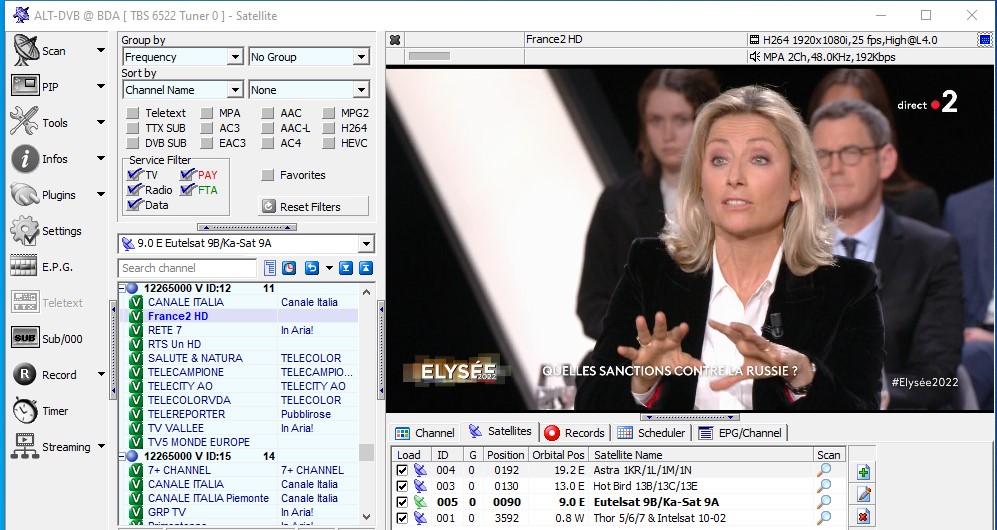The width and height of the screenshot is (997, 530).
Task: Click the clock history icon beside search
Action: click(289, 268)
